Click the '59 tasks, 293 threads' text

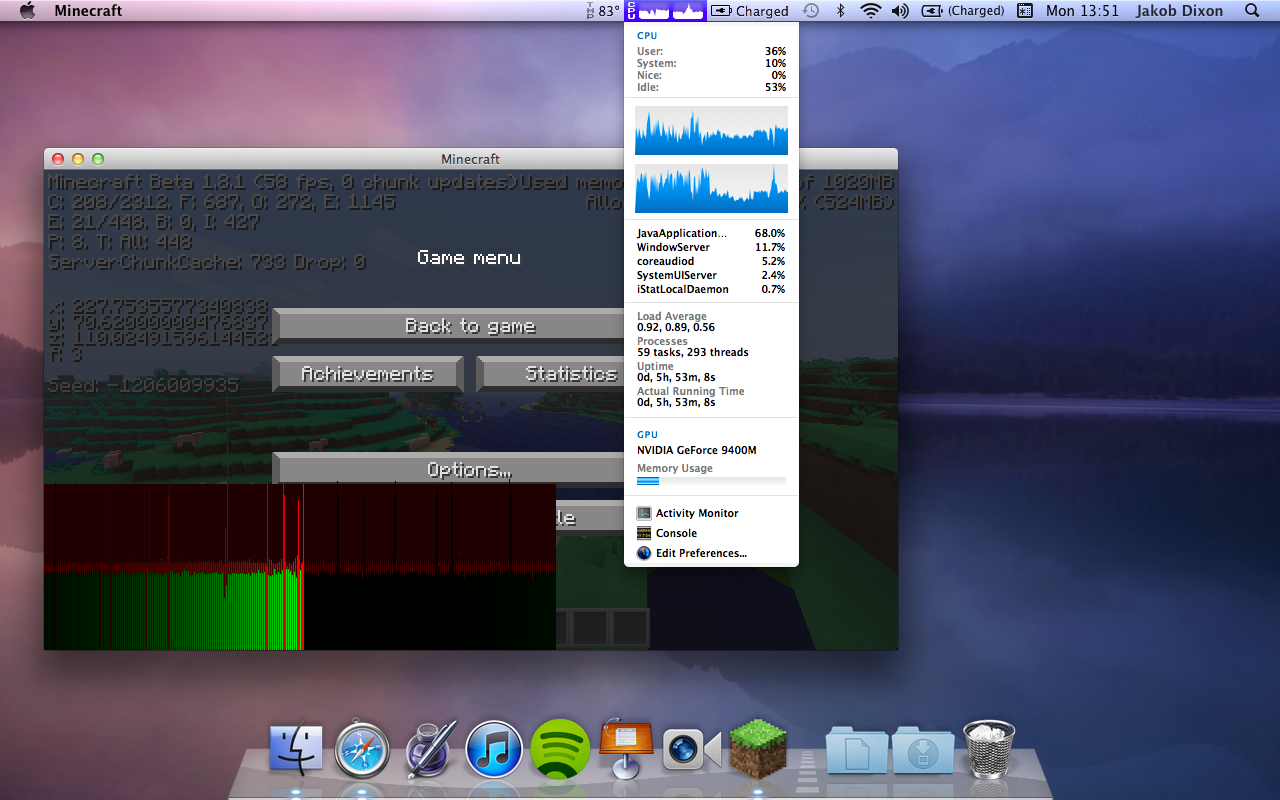[x=693, y=352]
